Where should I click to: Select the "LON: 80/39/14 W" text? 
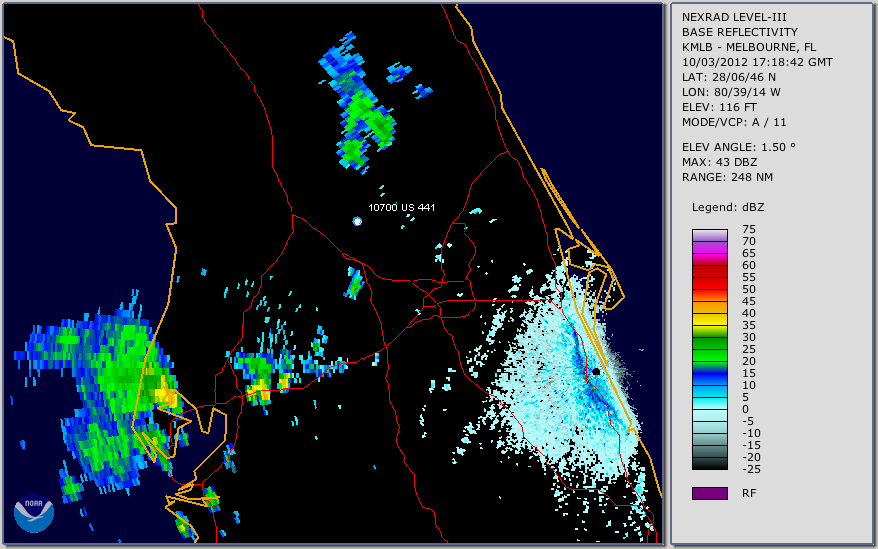point(731,92)
